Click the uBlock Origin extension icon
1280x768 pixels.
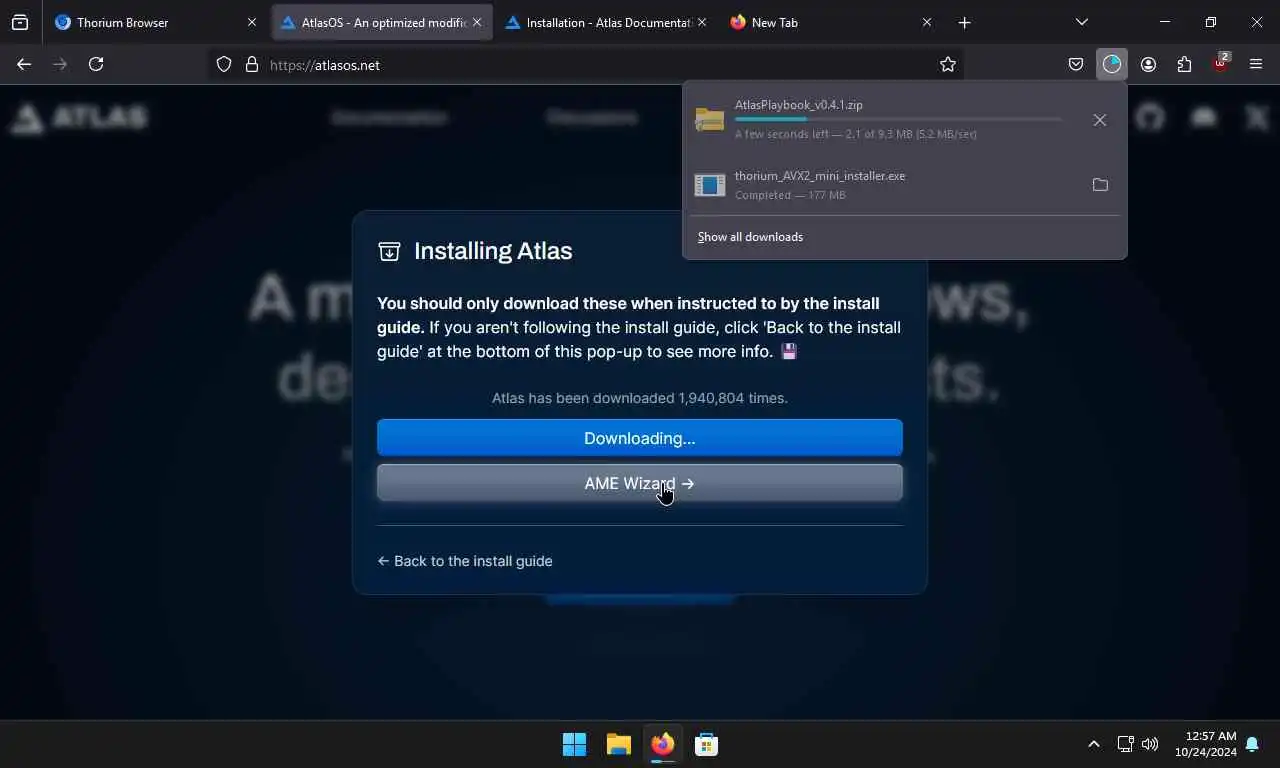coord(1221,63)
